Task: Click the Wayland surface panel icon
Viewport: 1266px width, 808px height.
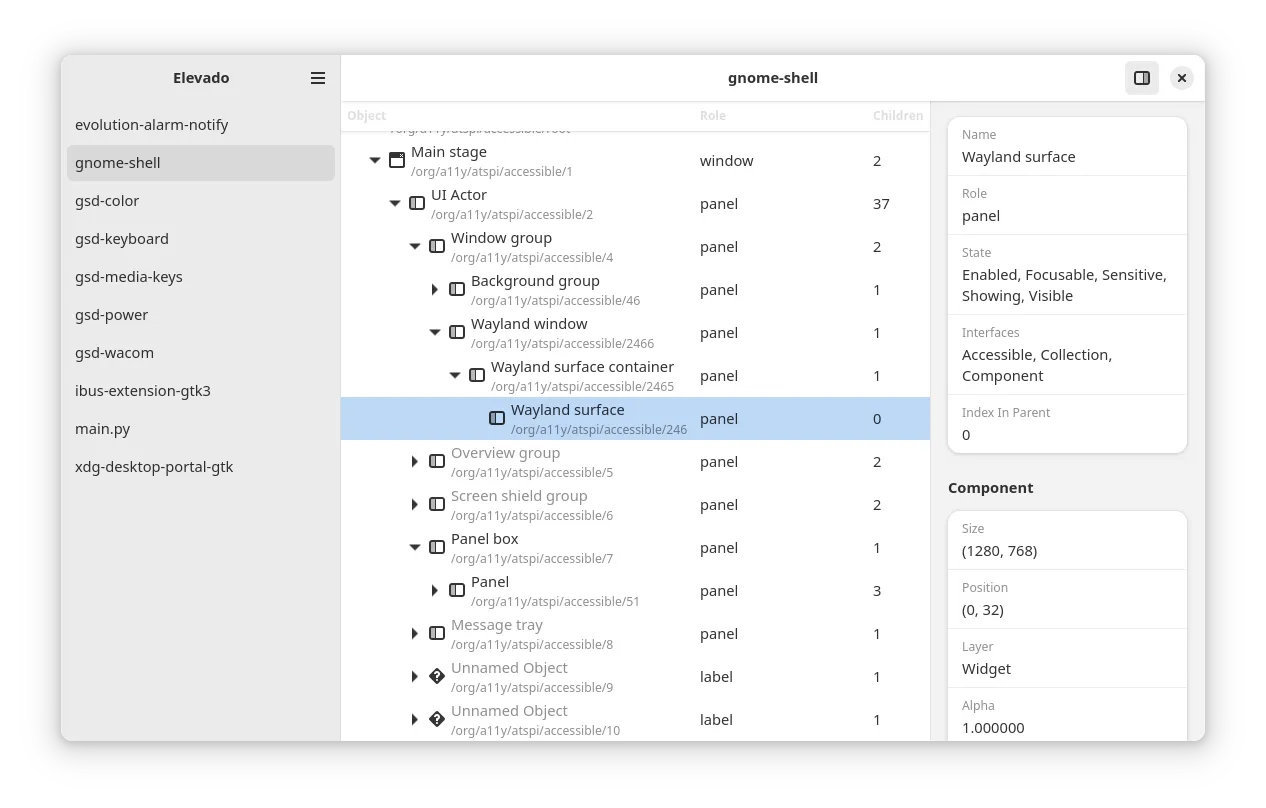Action: (497, 418)
